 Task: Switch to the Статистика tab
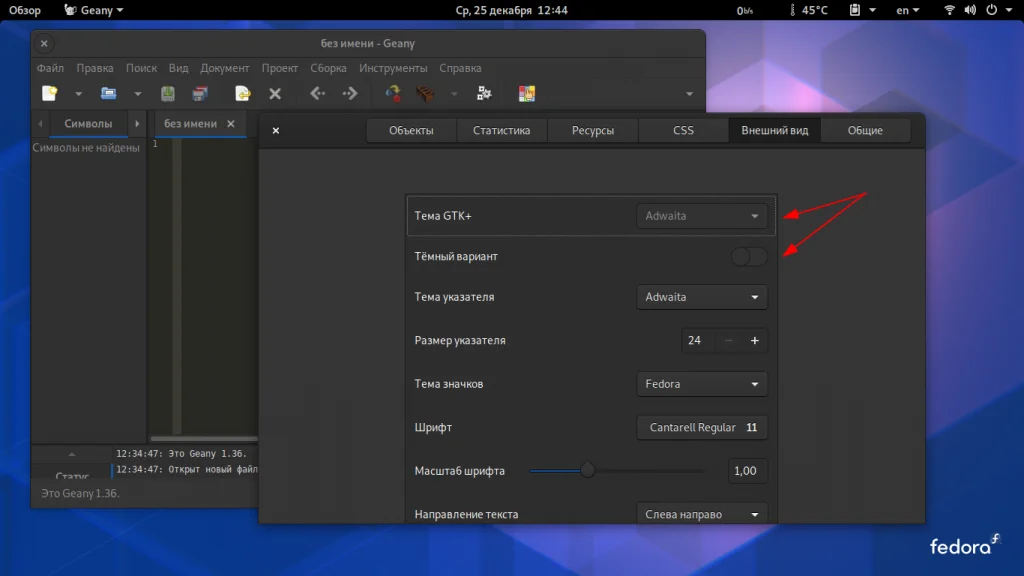[x=502, y=131]
